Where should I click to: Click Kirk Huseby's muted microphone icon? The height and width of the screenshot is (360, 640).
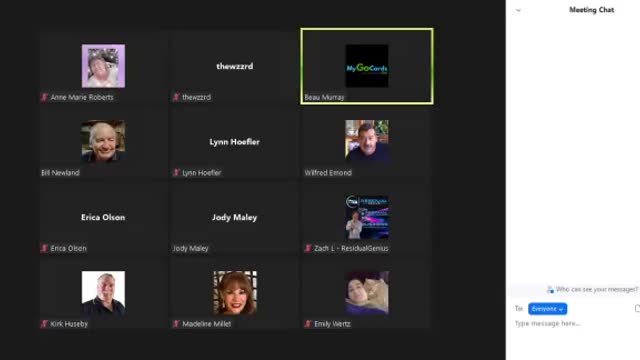point(44,324)
